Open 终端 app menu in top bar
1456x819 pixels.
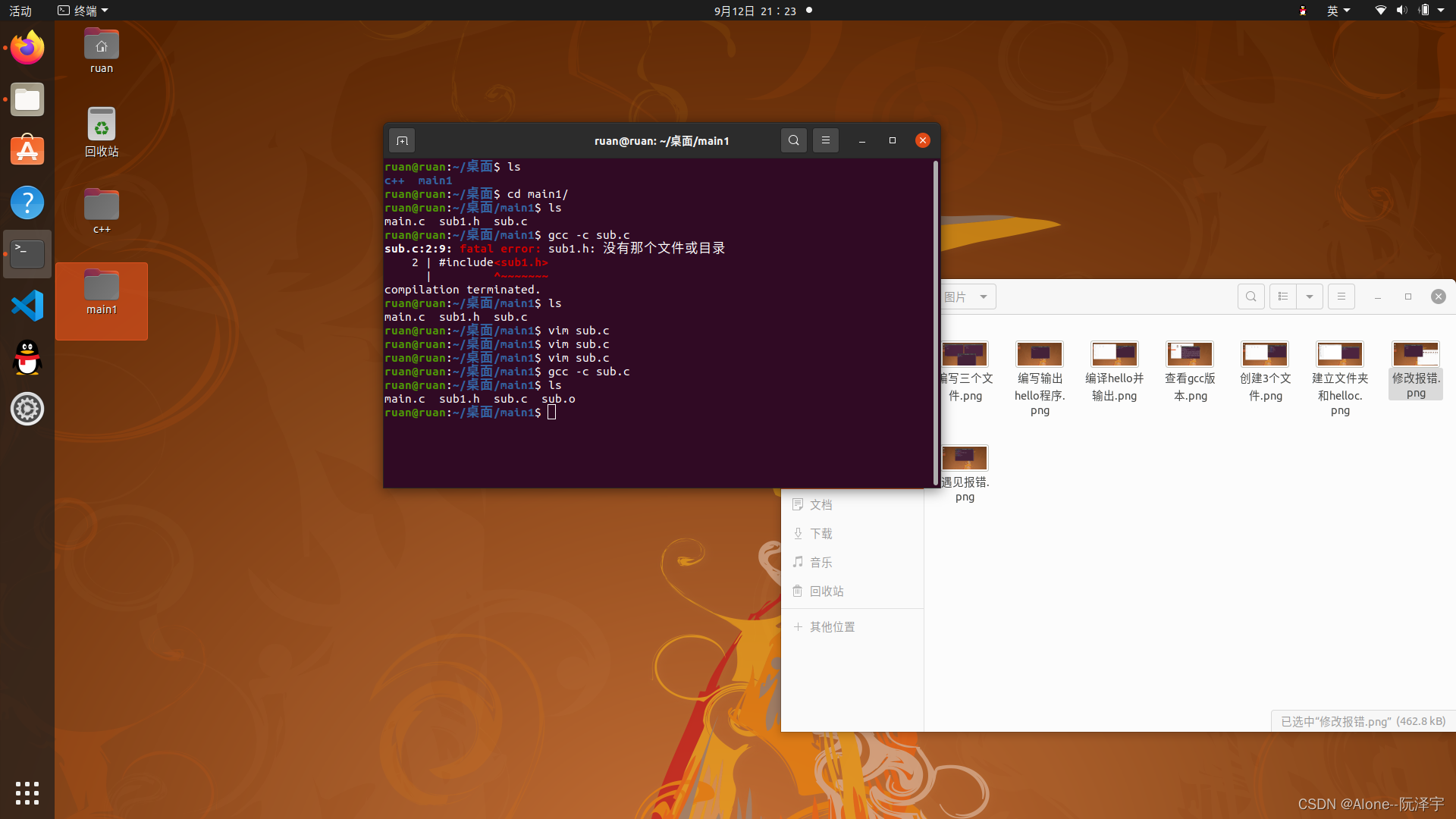tap(83, 11)
